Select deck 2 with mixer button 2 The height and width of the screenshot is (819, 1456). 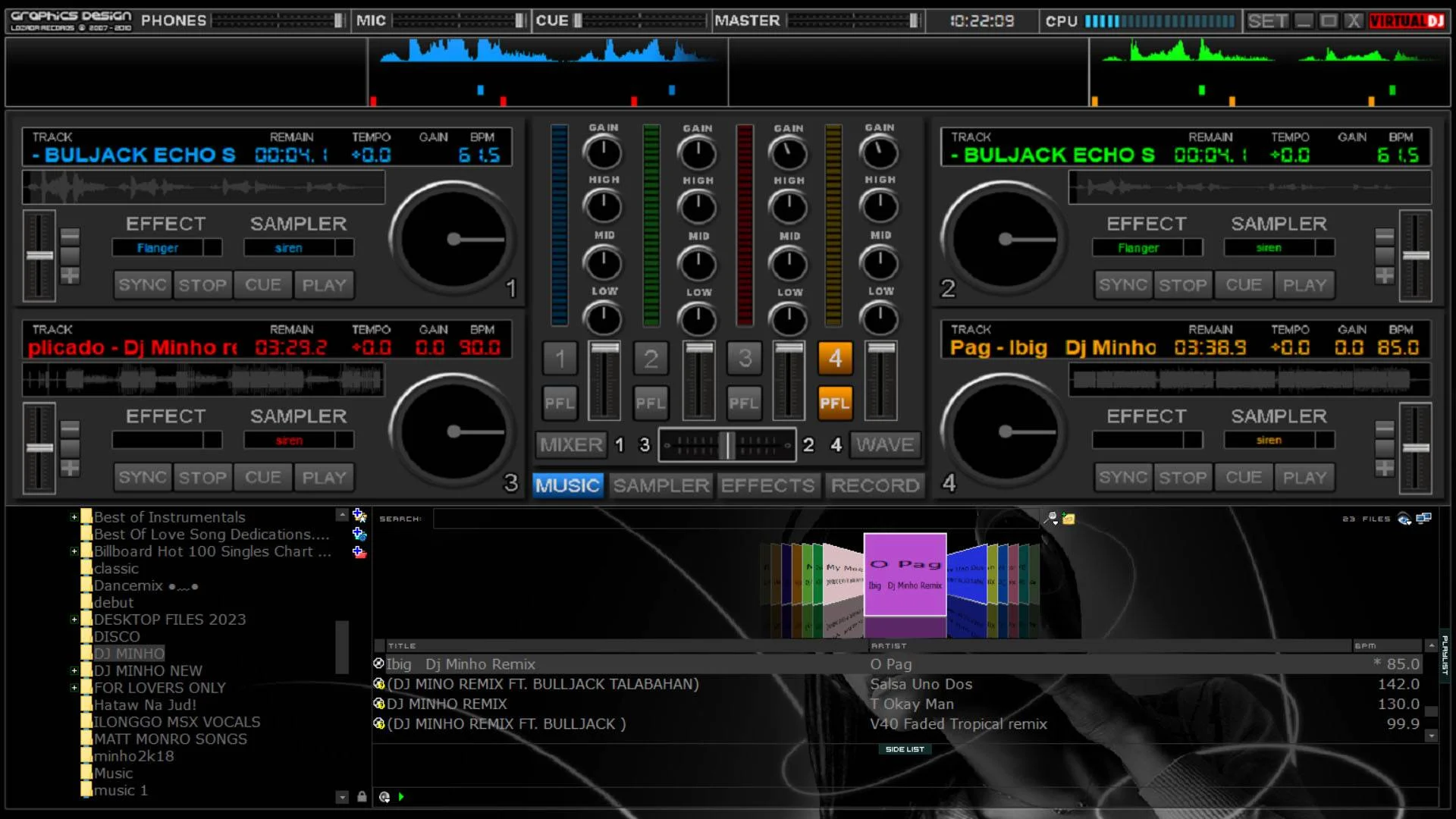point(651,358)
